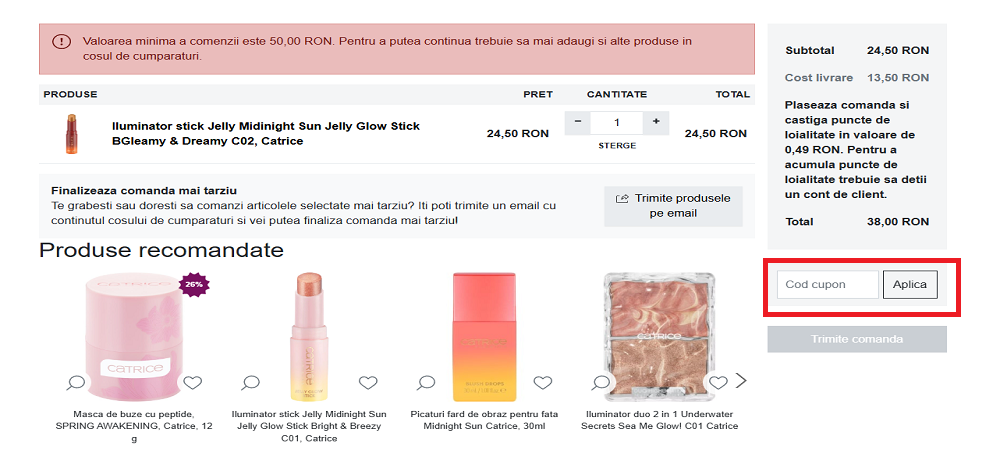This screenshot has width=1000, height=450.
Task: Increase quantity with plus button
Action: pos(656,122)
